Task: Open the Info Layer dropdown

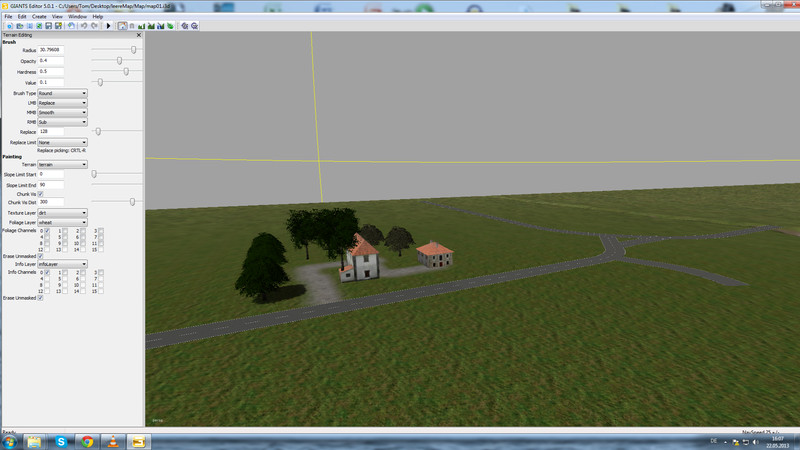Action: (62, 264)
